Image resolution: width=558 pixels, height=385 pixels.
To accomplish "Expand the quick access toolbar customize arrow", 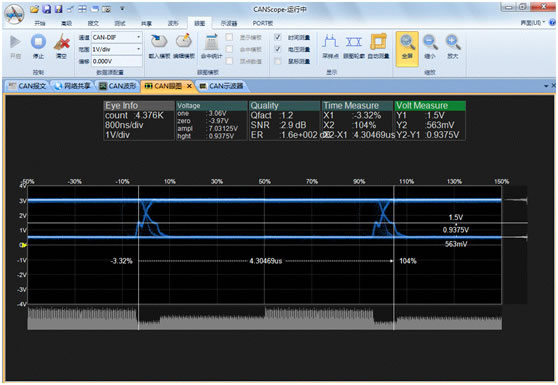I will pos(122,9).
